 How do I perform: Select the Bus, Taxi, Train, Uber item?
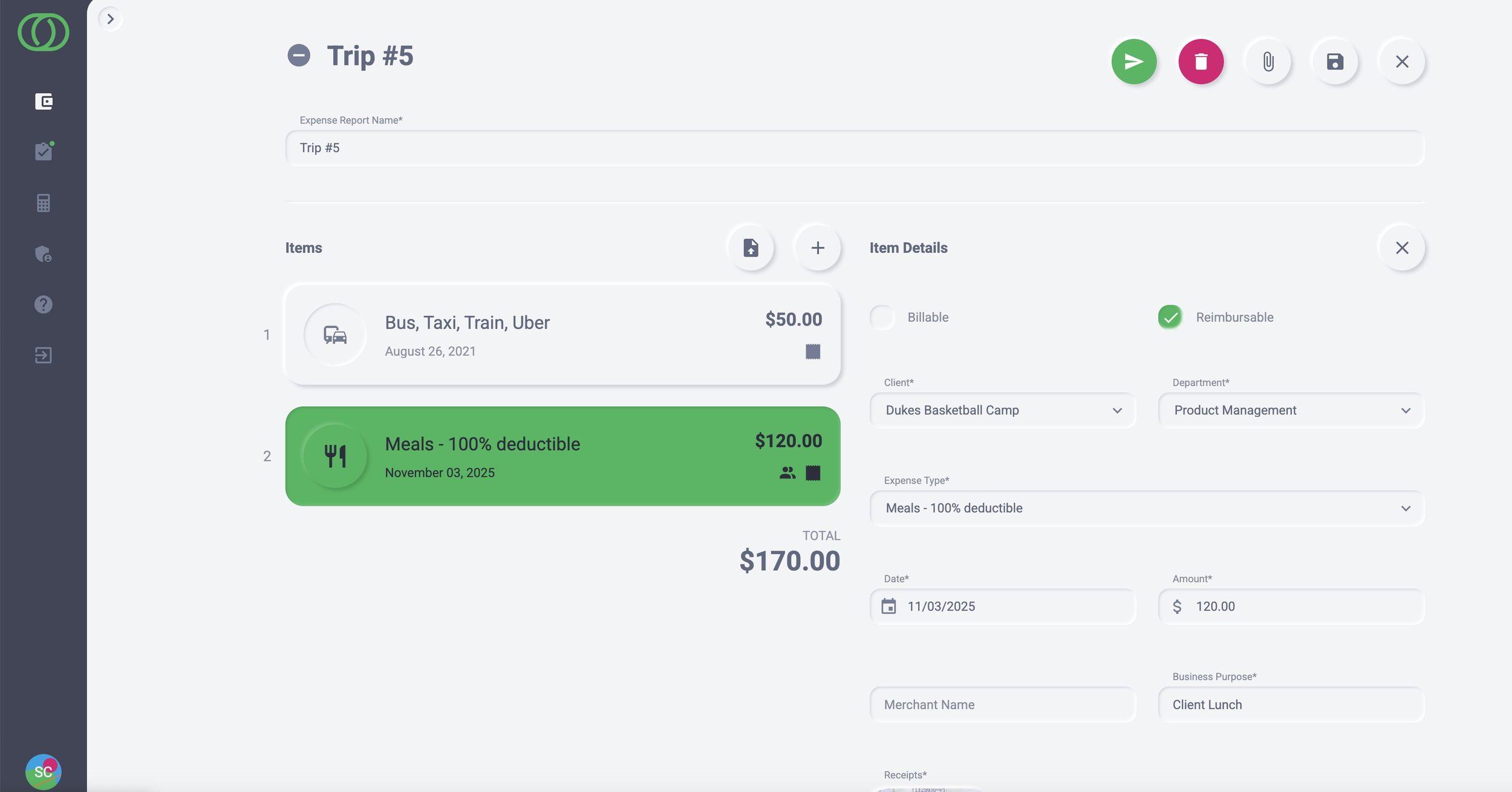(562, 335)
